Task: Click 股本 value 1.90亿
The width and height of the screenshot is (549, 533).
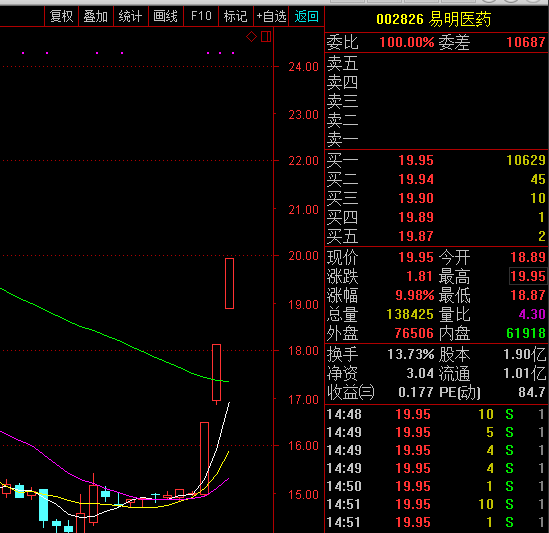Action: coord(524,354)
